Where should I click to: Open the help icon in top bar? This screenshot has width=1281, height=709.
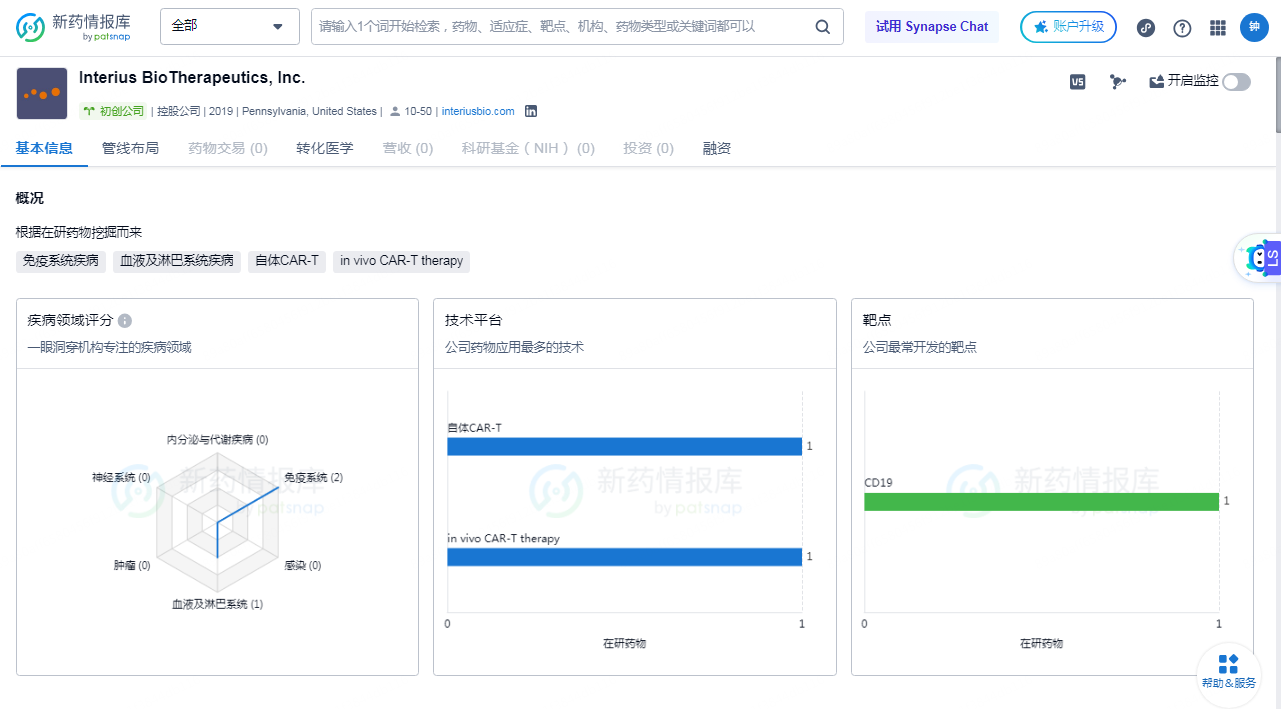1182,28
